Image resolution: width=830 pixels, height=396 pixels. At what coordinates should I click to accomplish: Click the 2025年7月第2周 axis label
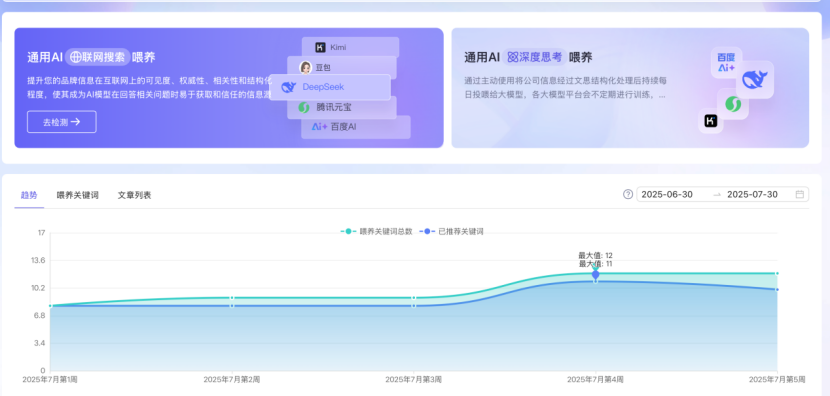click(232, 380)
